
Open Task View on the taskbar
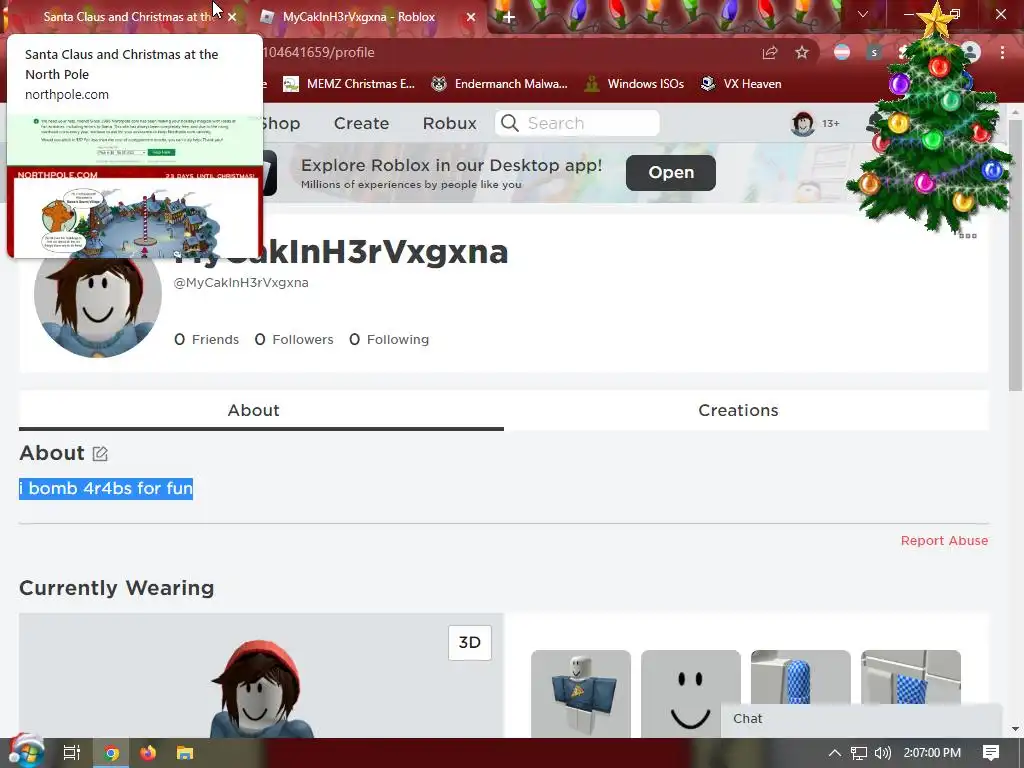72,753
